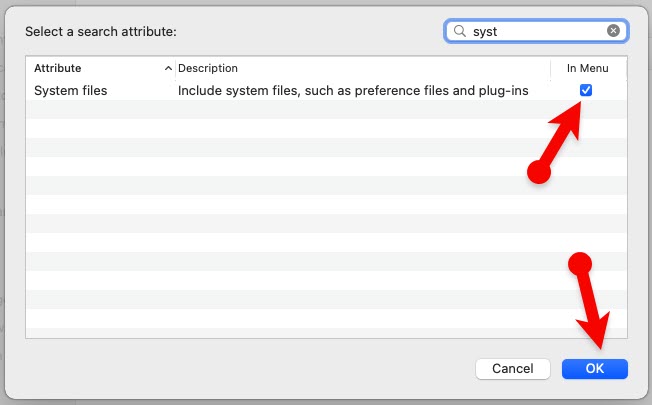Click the In Menu column header
652x405 pixels.
tap(586, 68)
